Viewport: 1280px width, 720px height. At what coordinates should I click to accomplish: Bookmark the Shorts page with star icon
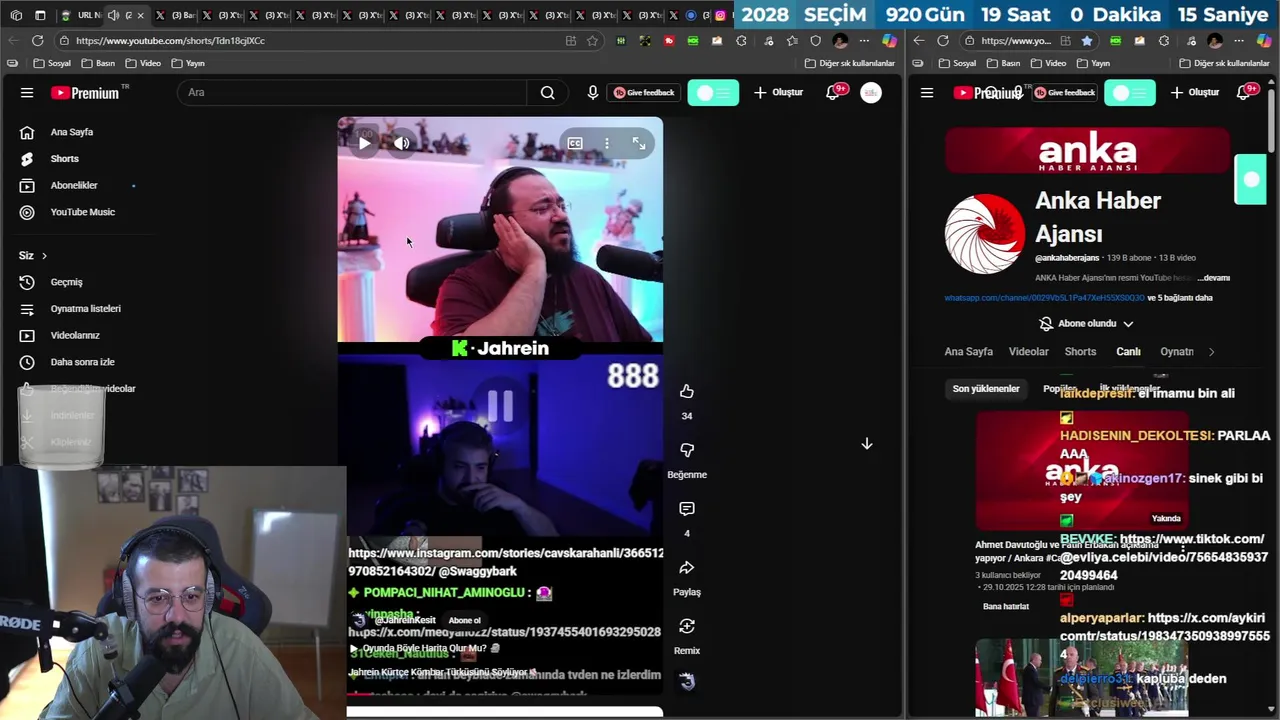[592, 41]
